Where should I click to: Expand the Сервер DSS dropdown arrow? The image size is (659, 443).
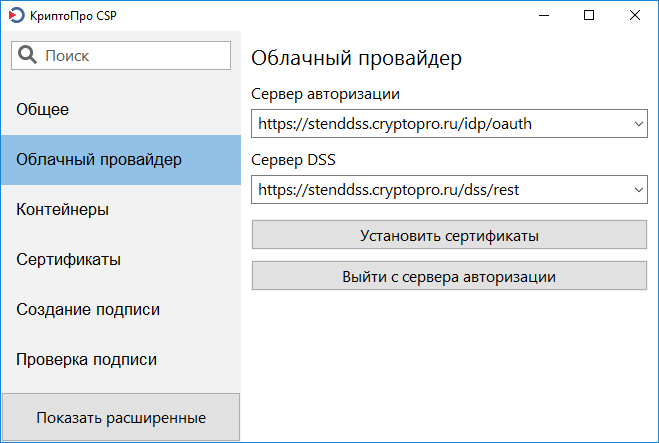tap(638, 188)
